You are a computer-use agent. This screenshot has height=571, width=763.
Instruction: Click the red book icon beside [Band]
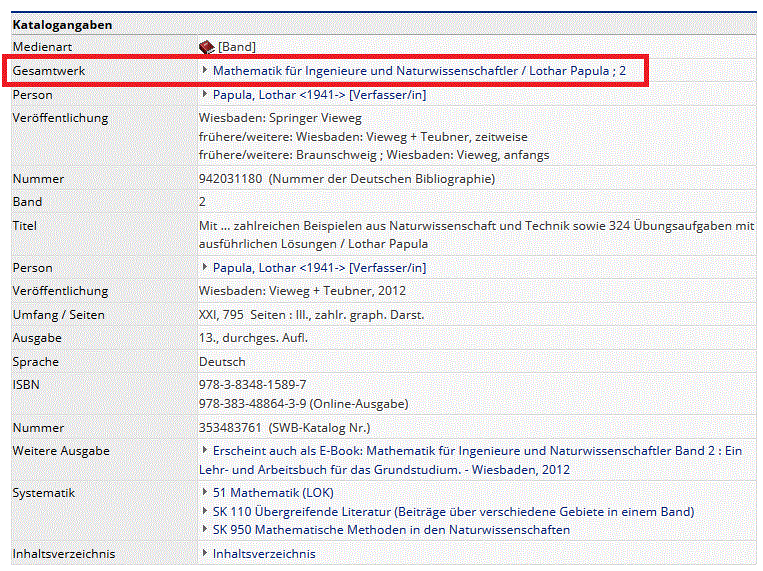click(x=207, y=47)
